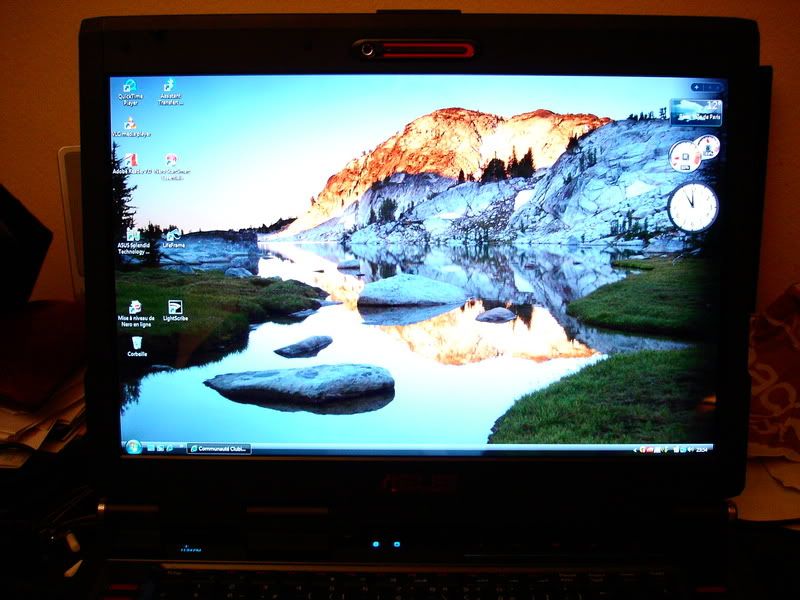Launch Adobe Reader from the desktop

coord(130,160)
